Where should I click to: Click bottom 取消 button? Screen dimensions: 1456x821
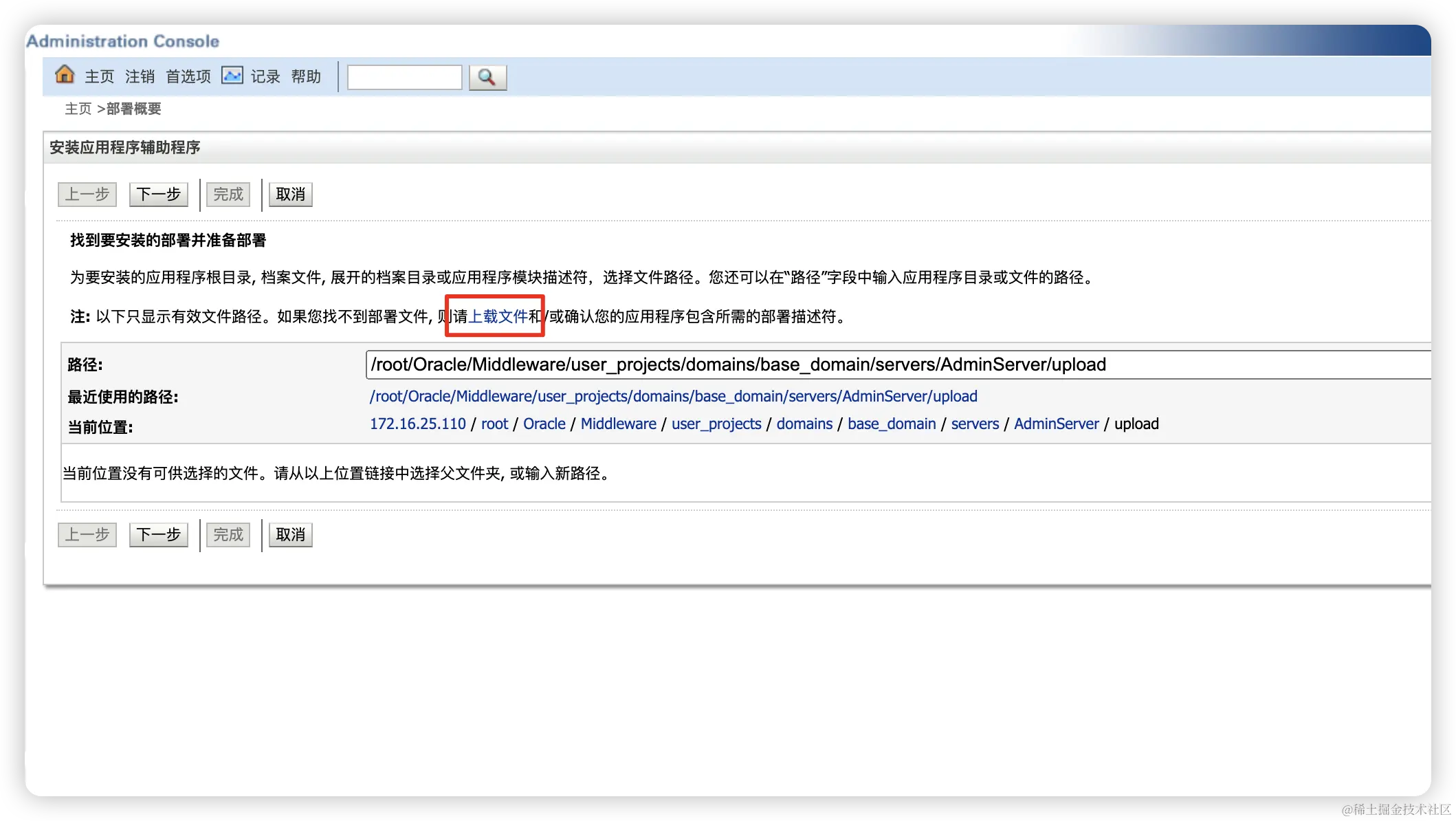290,535
